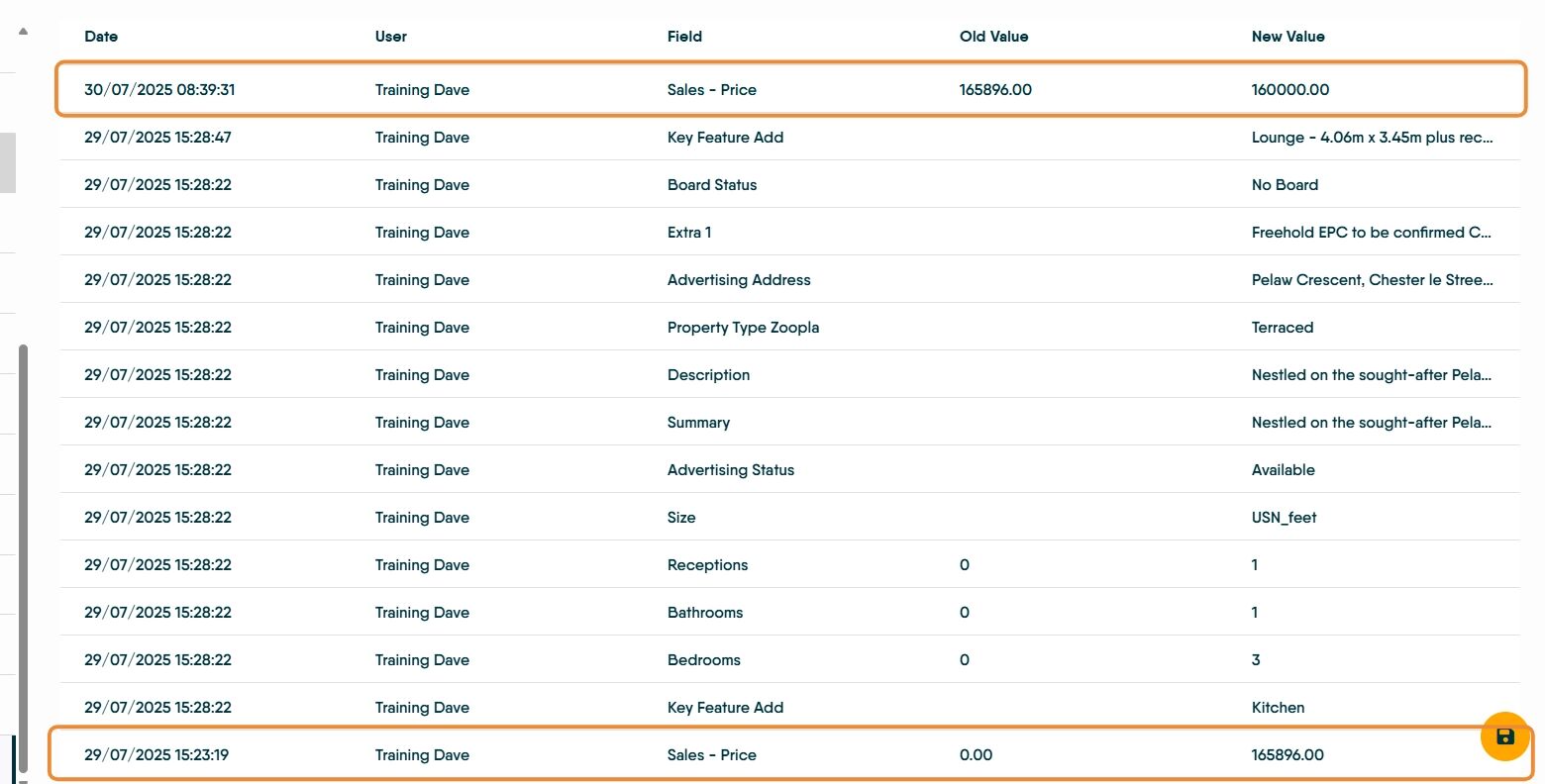
Task: Click the Summary field entry
Action: click(x=698, y=423)
